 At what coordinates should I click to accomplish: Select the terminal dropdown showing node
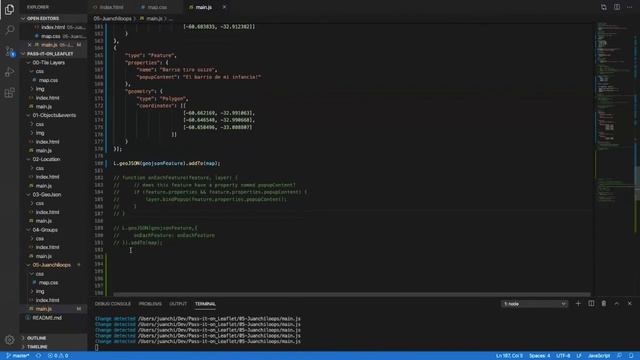click(x=534, y=304)
